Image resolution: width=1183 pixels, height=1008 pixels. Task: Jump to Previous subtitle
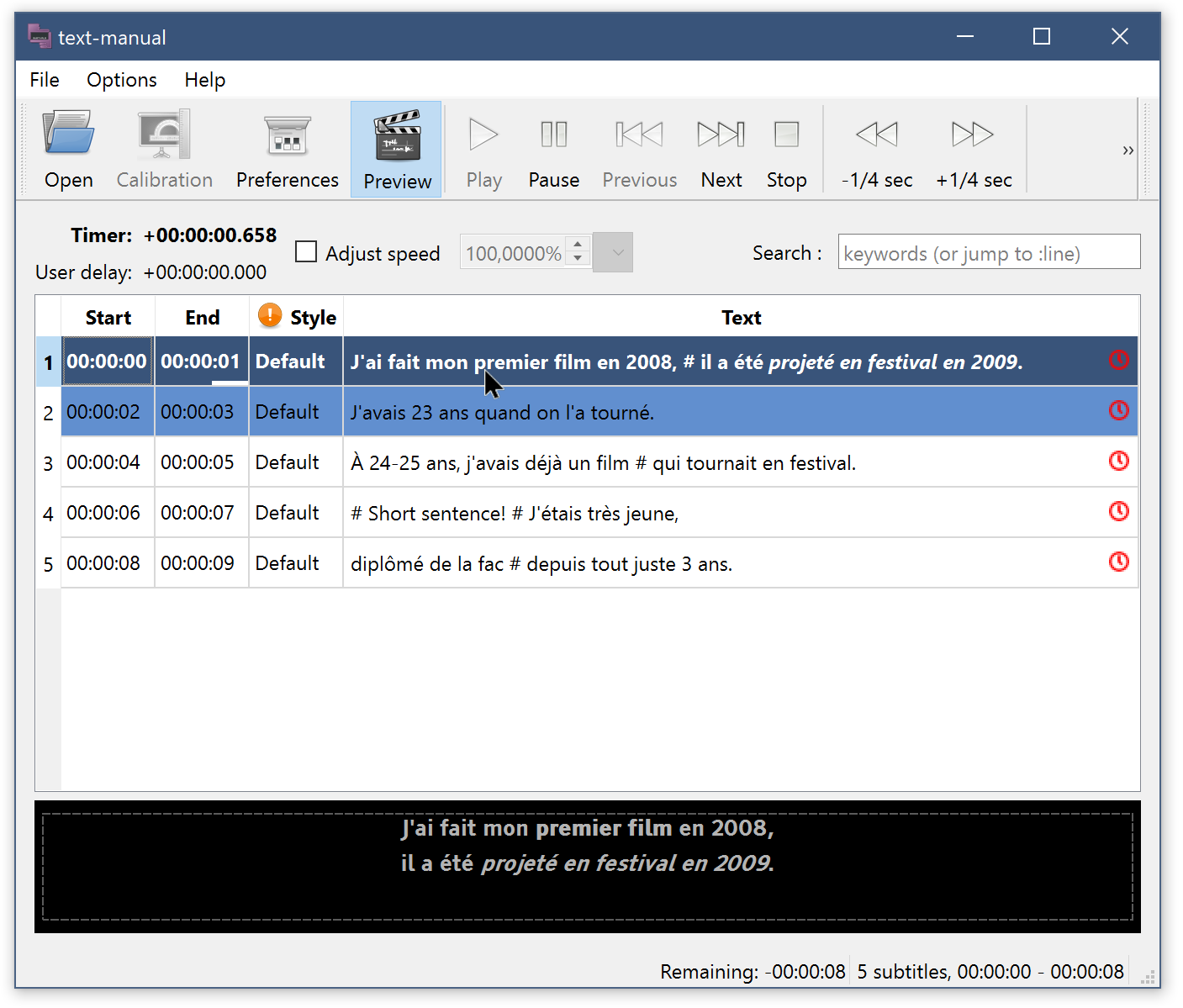(640, 150)
